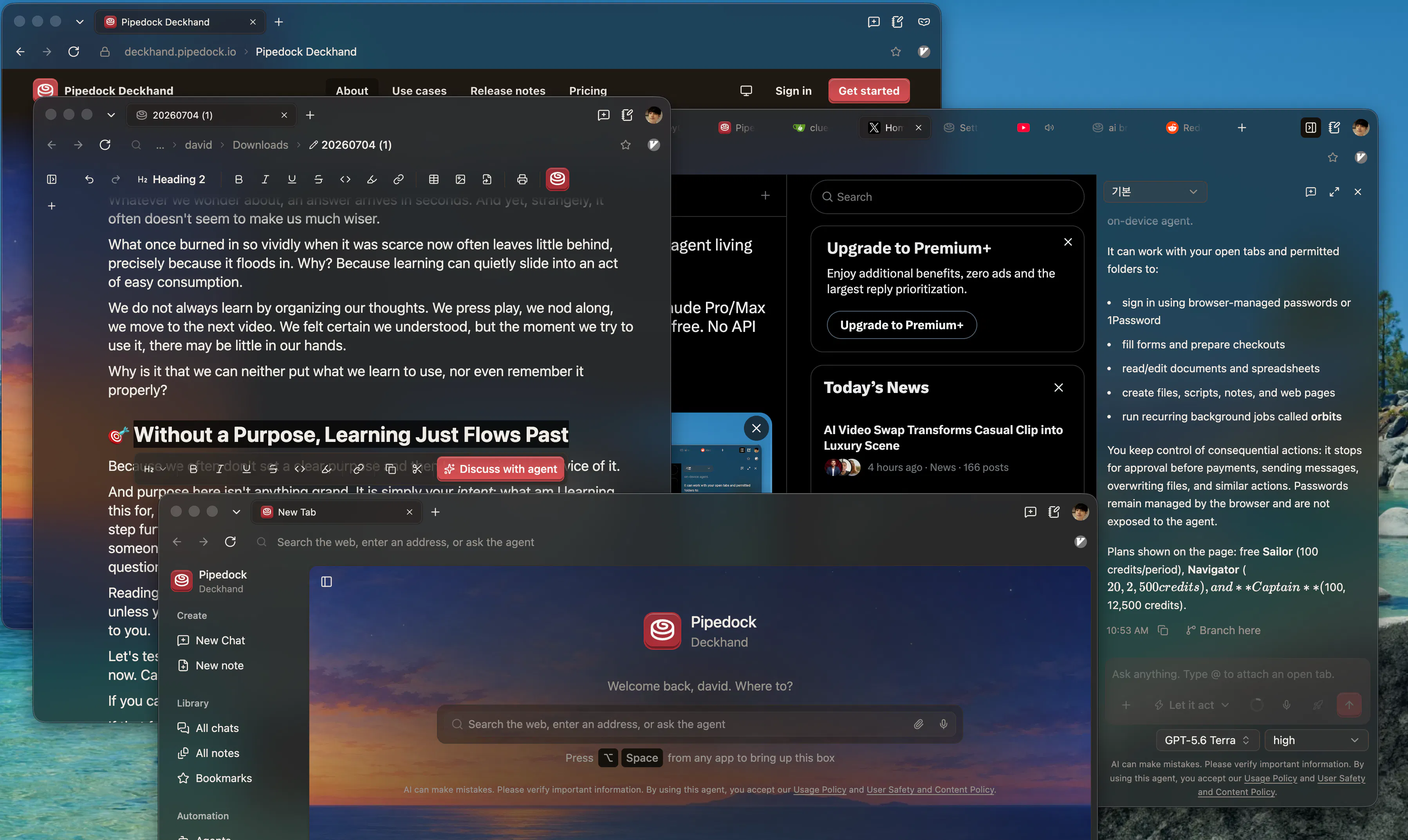Copy the agent reply timestamped 10:53 AM

tap(1163, 630)
